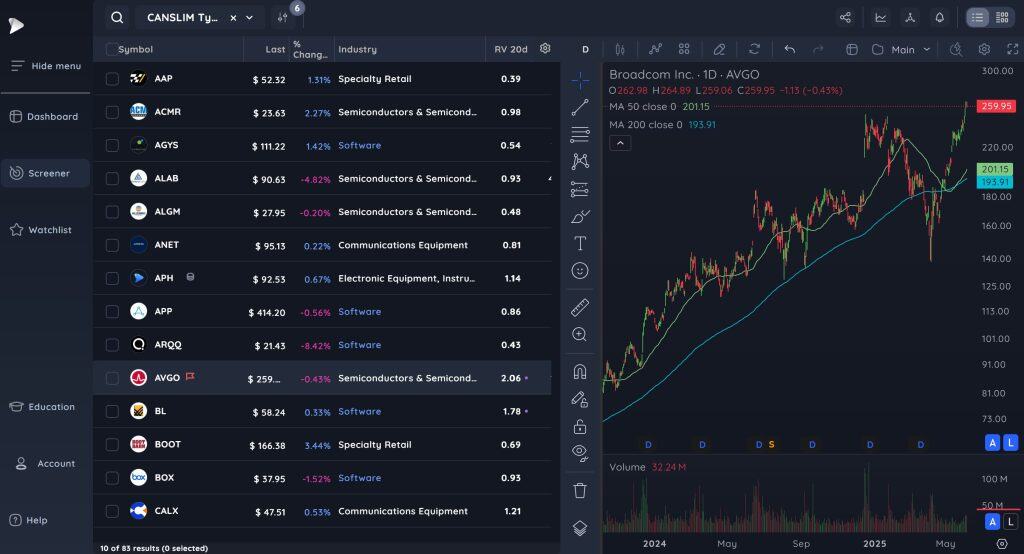The width and height of the screenshot is (1024, 554).
Task: Clear the CANSLIM screener selection X
Action: (x=233, y=18)
